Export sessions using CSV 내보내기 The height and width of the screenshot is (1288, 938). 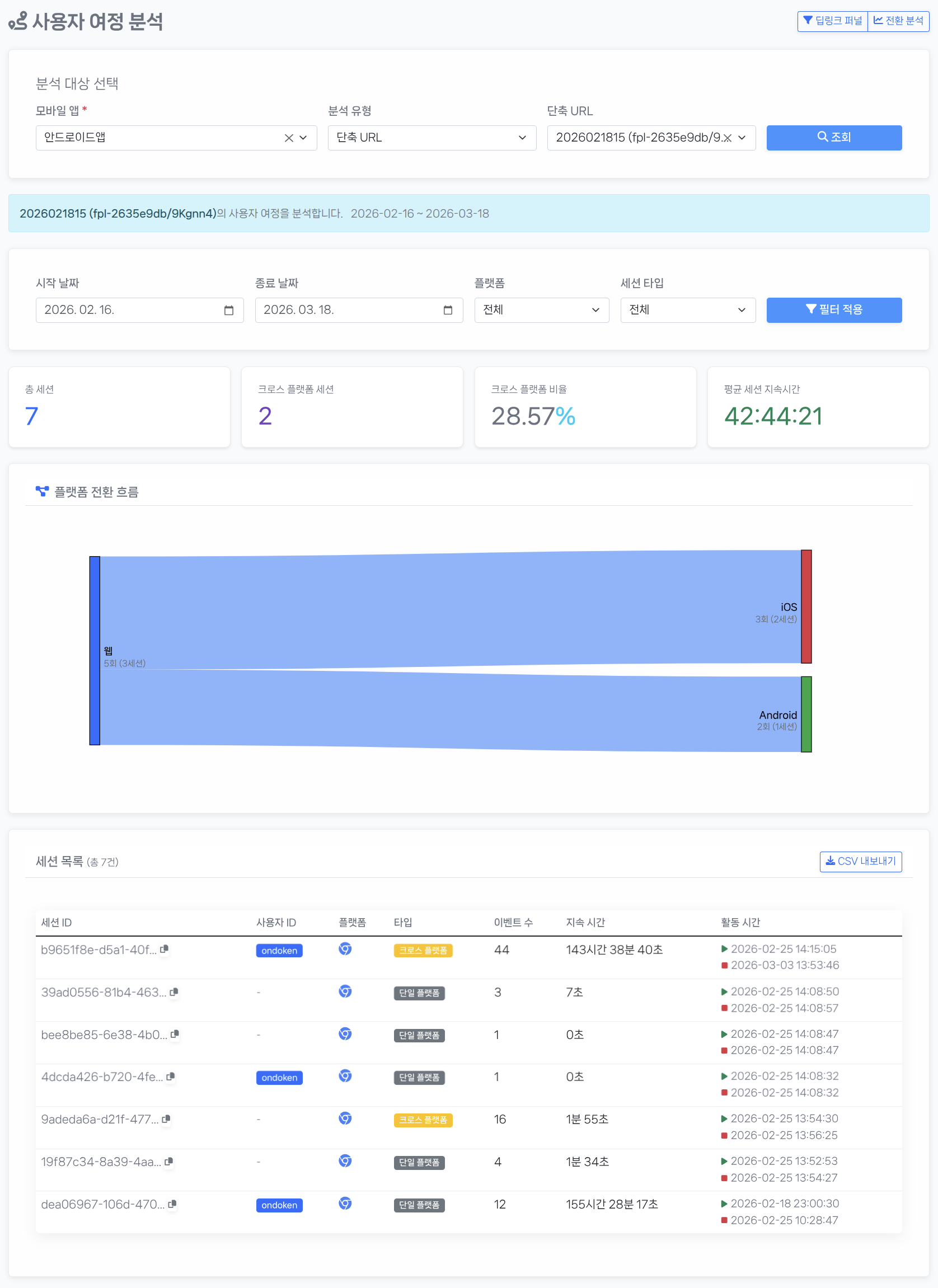point(860,861)
